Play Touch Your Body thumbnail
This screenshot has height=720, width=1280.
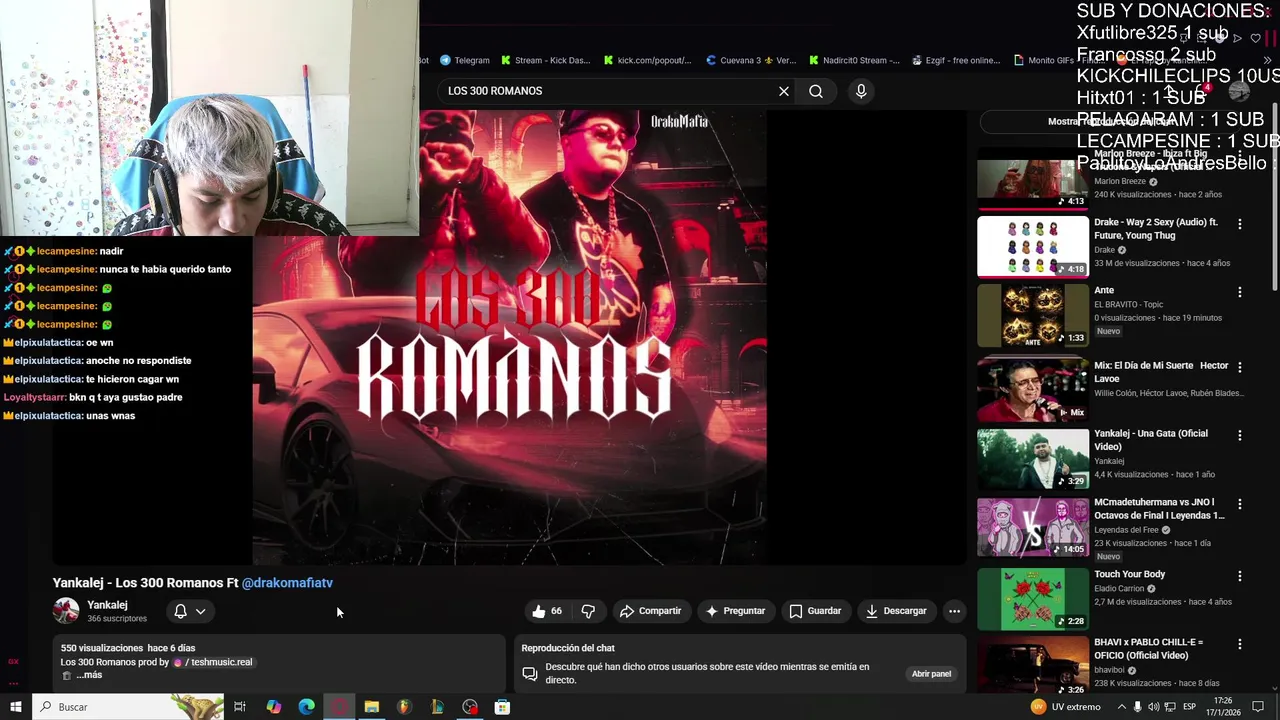pos(1032,599)
